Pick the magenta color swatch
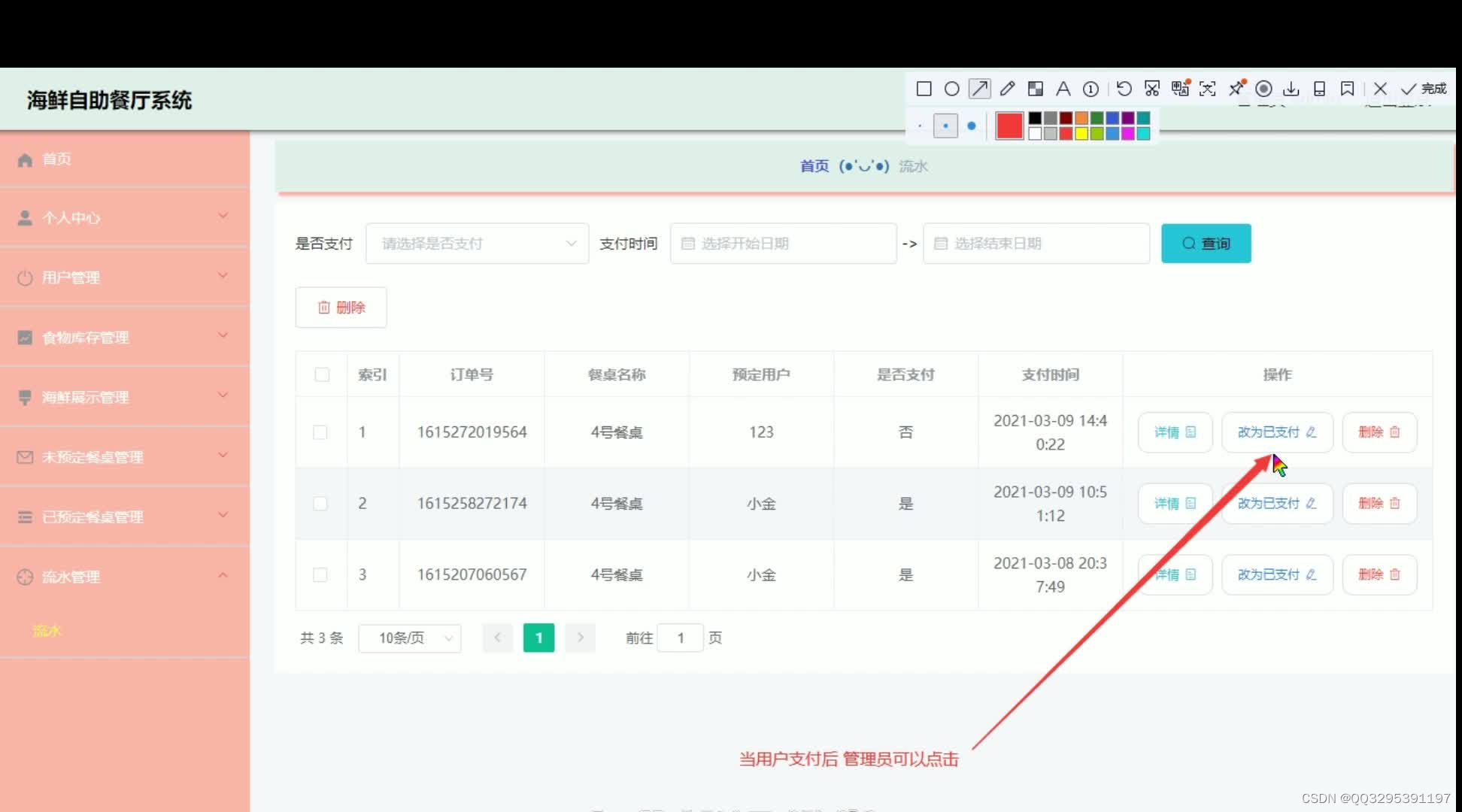Screen dimensions: 1462x812 point(1127,134)
